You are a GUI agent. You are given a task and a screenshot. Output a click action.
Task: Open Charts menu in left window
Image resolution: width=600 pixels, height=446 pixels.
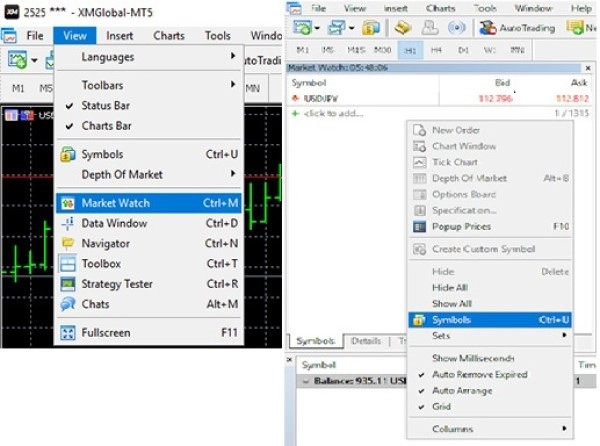click(169, 36)
